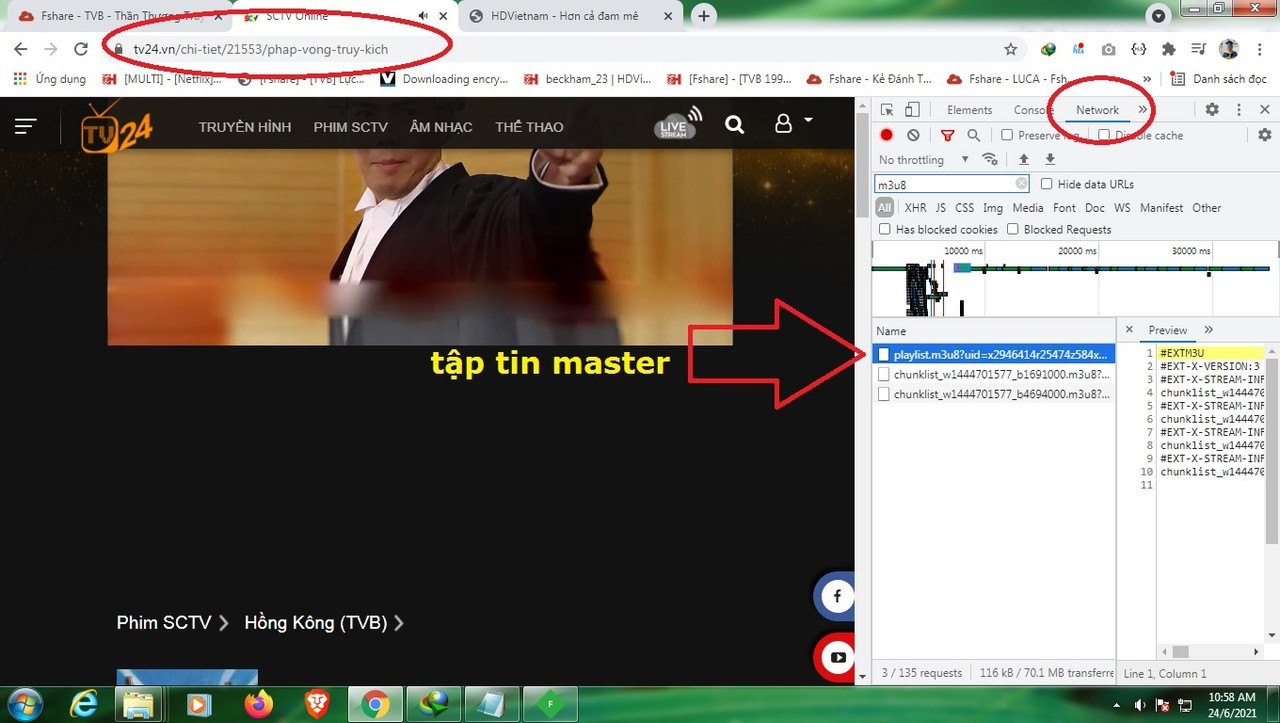The width and height of the screenshot is (1280, 723).
Task: Open the user account icon
Action: coord(784,124)
